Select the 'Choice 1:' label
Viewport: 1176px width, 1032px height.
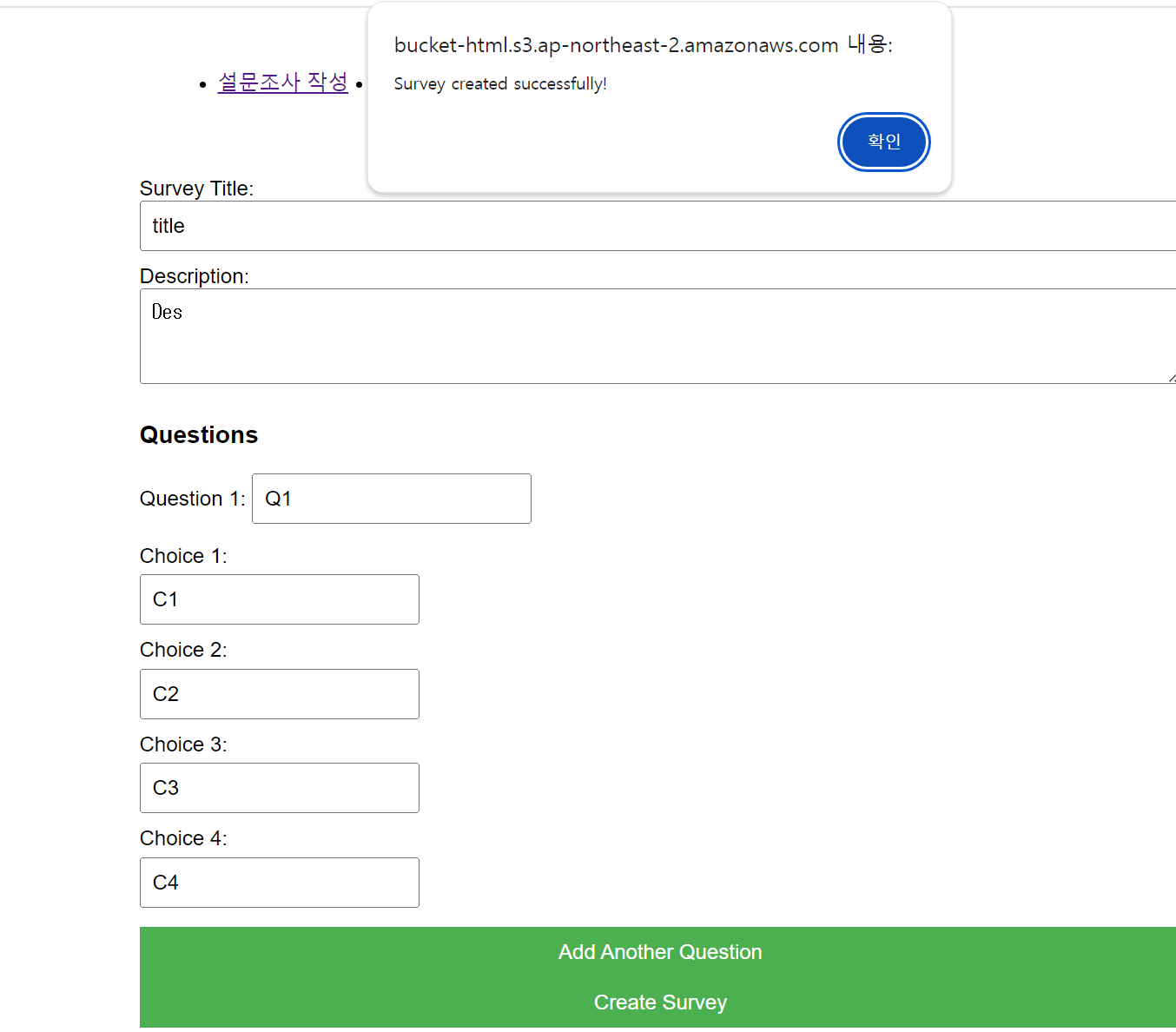point(183,556)
